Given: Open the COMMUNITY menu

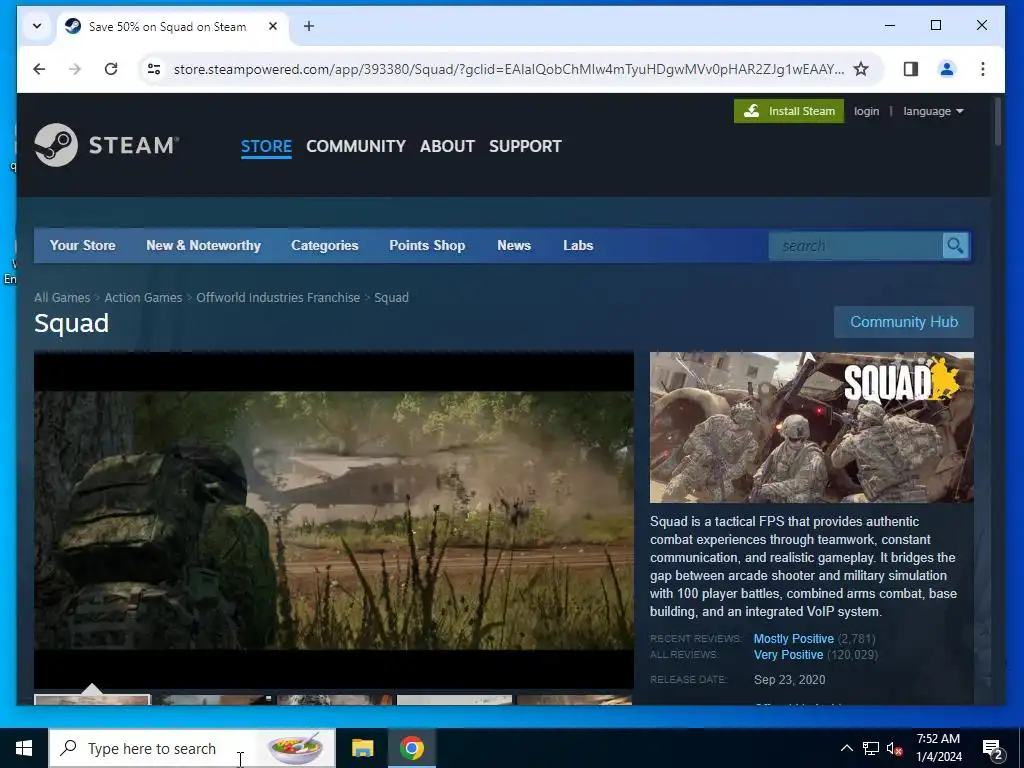Looking at the screenshot, I should [356, 146].
